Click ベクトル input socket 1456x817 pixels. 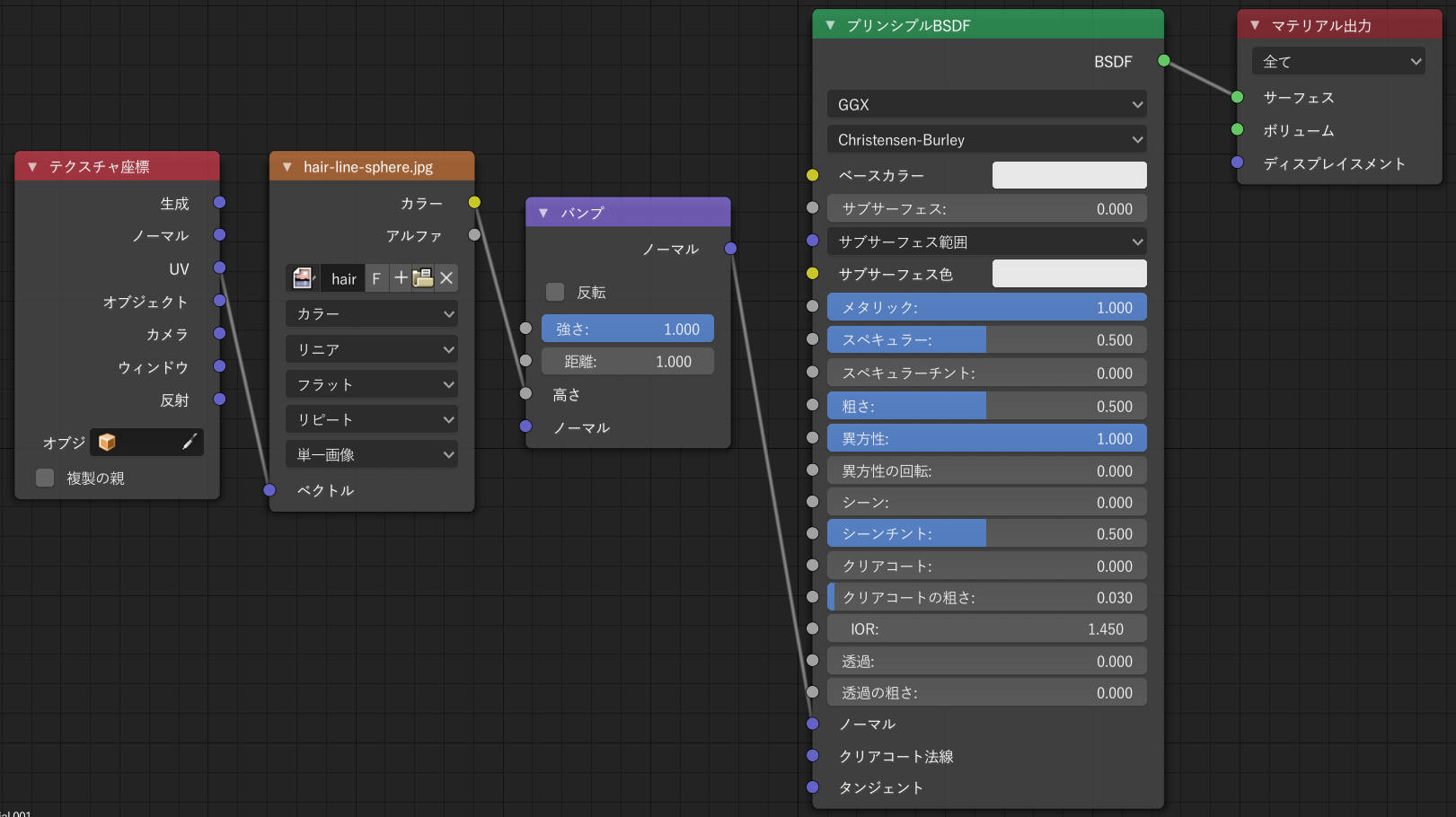(x=269, y=489)
